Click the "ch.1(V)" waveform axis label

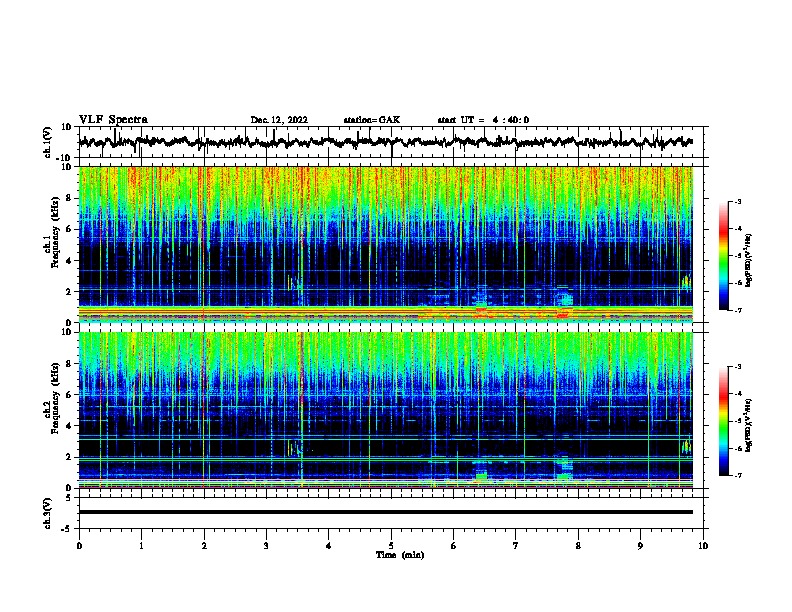click(48, 142)
